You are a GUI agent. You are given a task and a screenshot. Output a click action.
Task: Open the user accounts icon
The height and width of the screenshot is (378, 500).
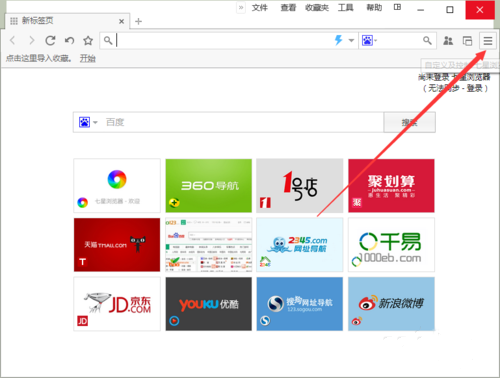pyautogui.click(x=448, y=41)
